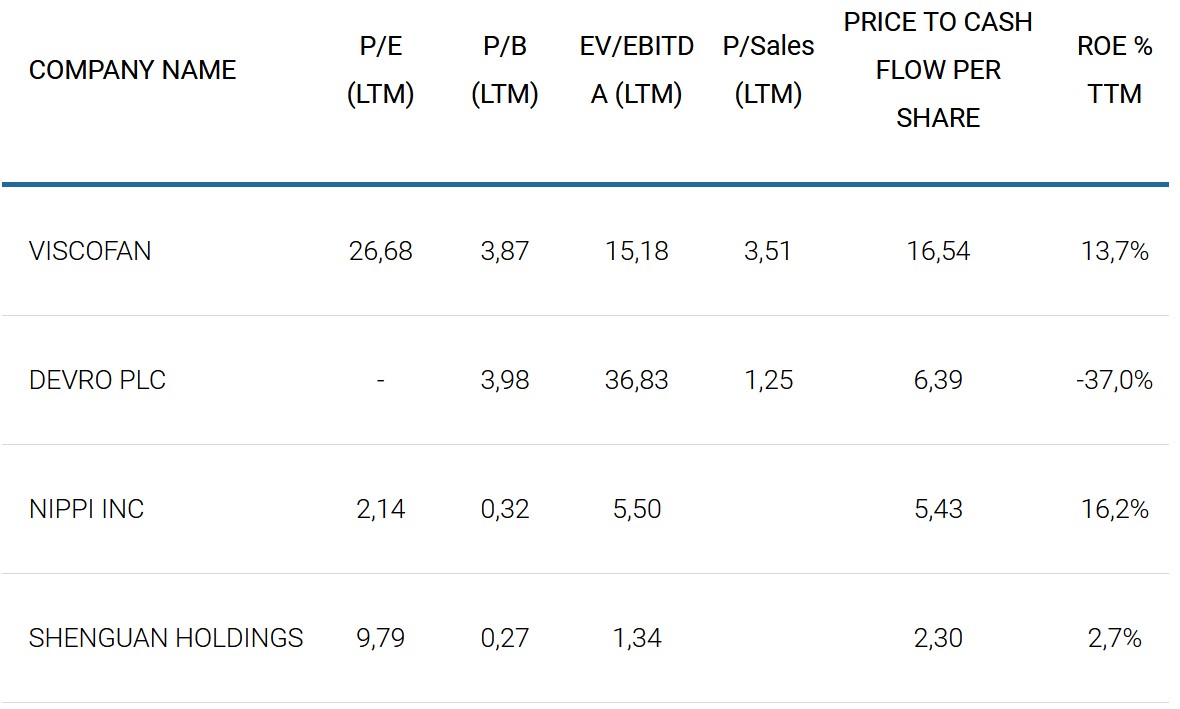1180x709 pixels.
Task: Click DEVRO PLC's ROE value -37,0%
Action: (1114, 380)
